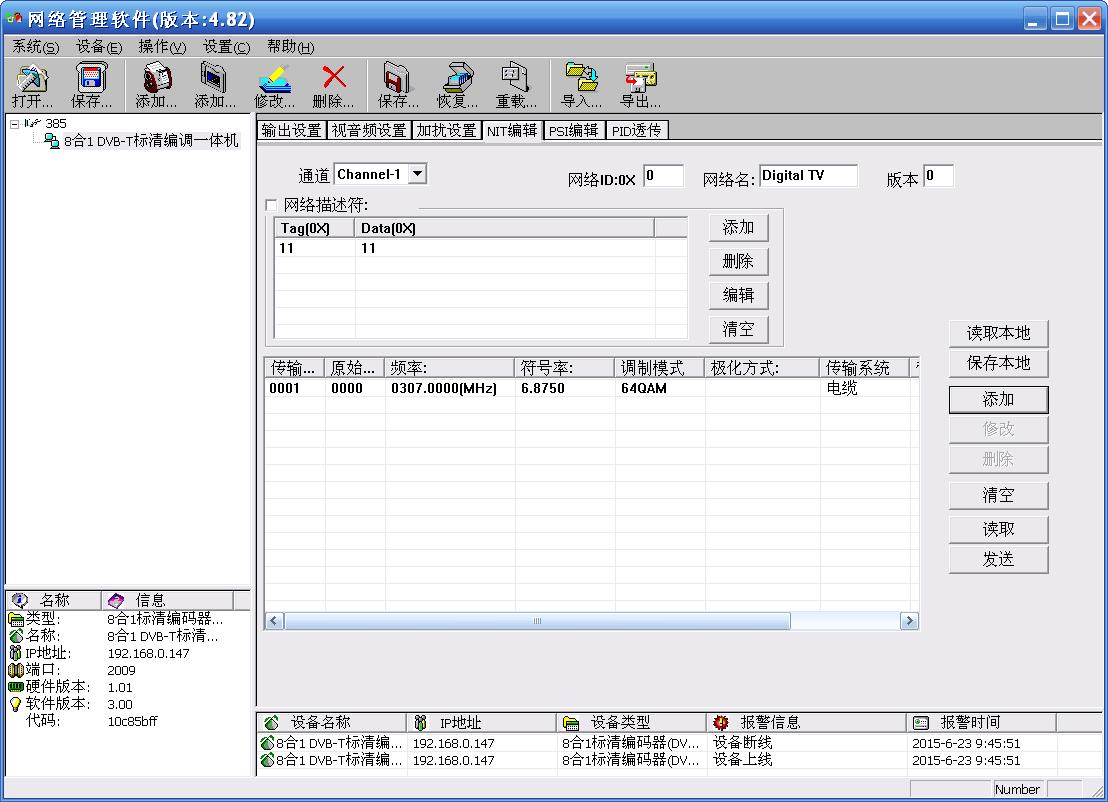Open the 设置(C) menu
1108x802 pixels.
coord(226,47)
